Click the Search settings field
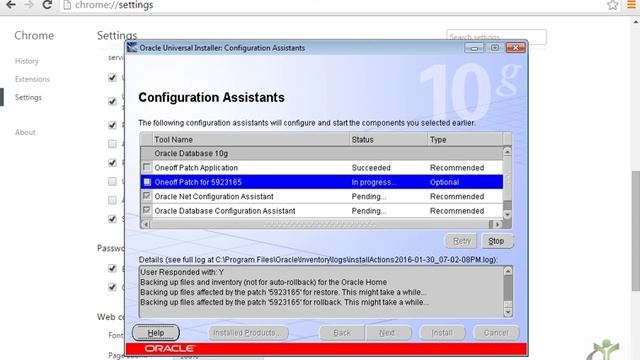 [496, 37]
